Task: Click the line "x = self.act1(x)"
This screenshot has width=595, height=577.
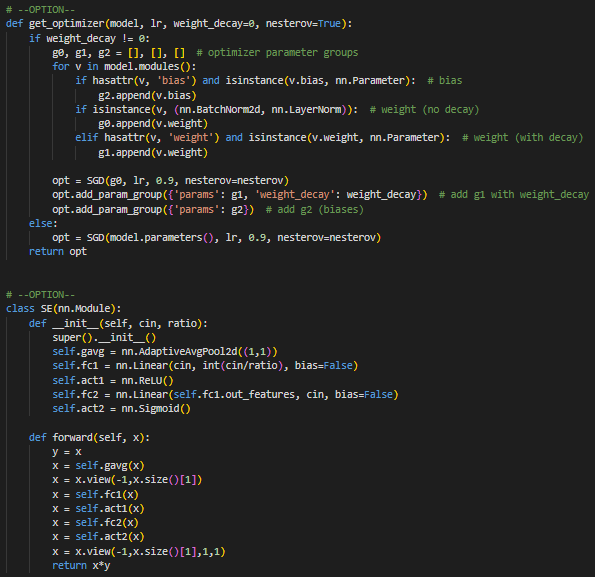Action: (x=98, y=509)
